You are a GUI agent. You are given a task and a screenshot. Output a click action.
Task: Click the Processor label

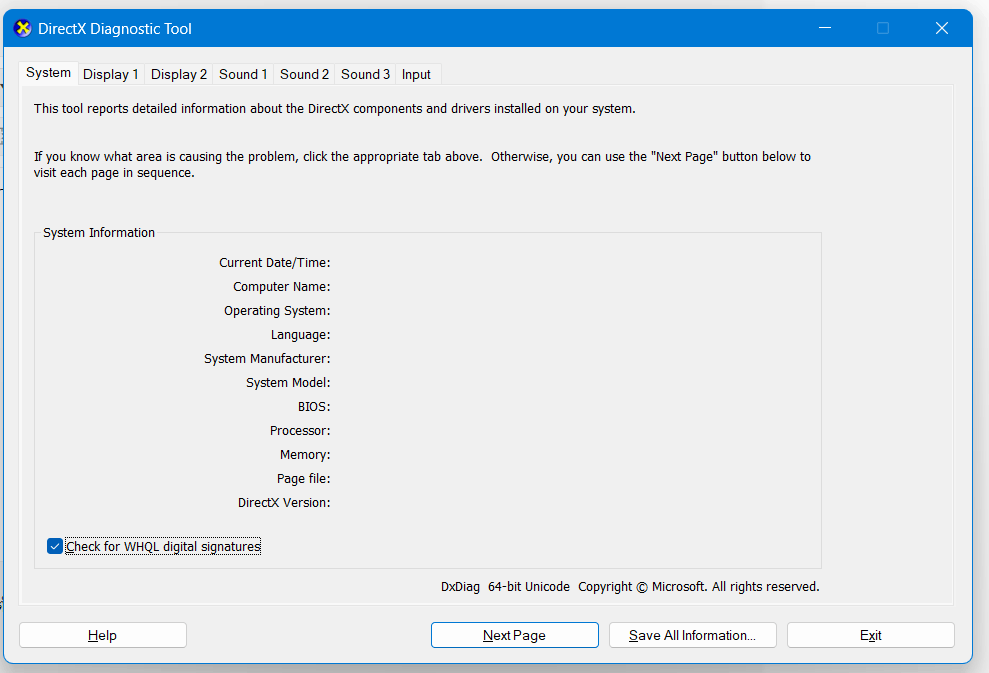(300, 431)
